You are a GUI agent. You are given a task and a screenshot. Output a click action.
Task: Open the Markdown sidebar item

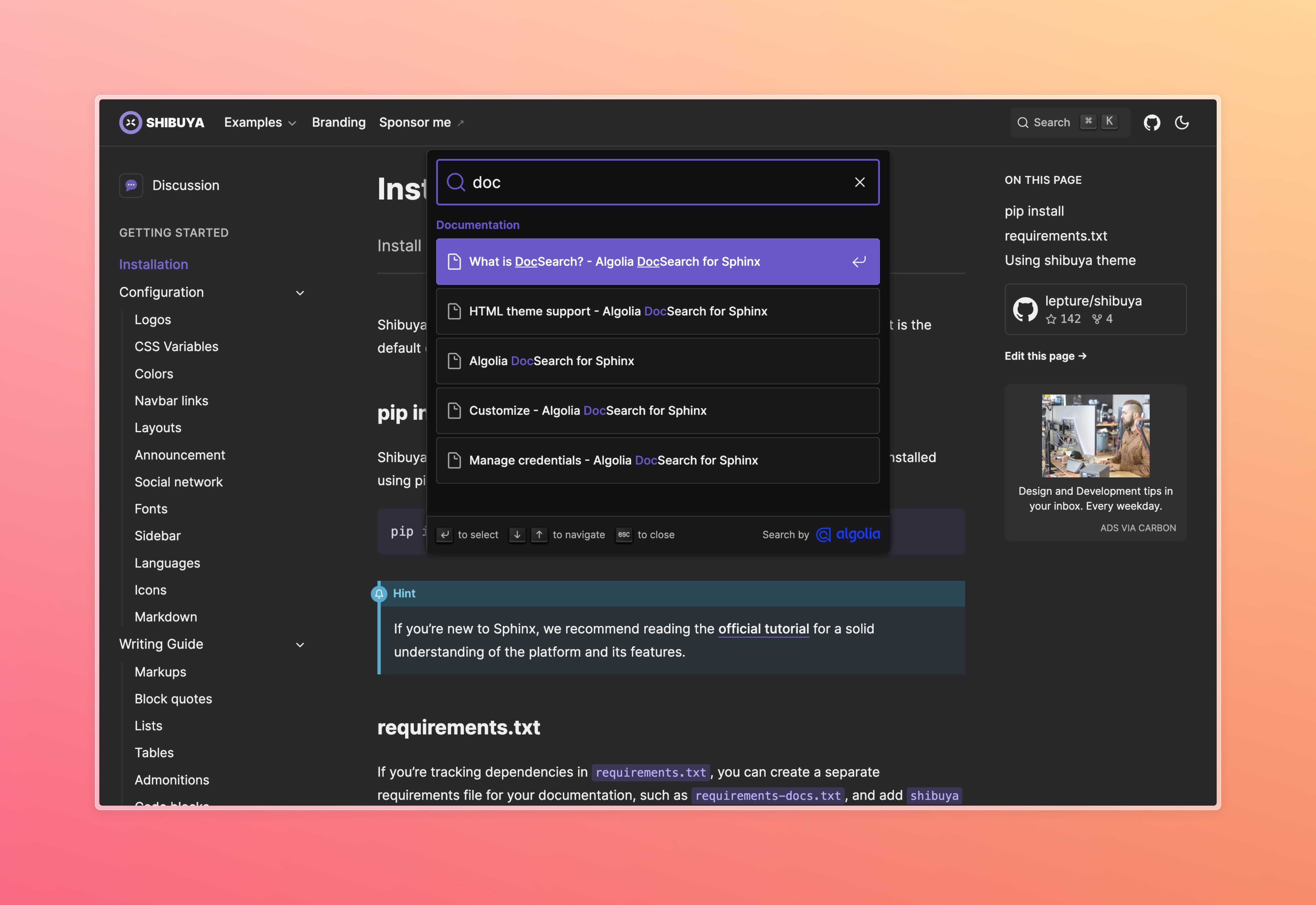tap(166, 617)
